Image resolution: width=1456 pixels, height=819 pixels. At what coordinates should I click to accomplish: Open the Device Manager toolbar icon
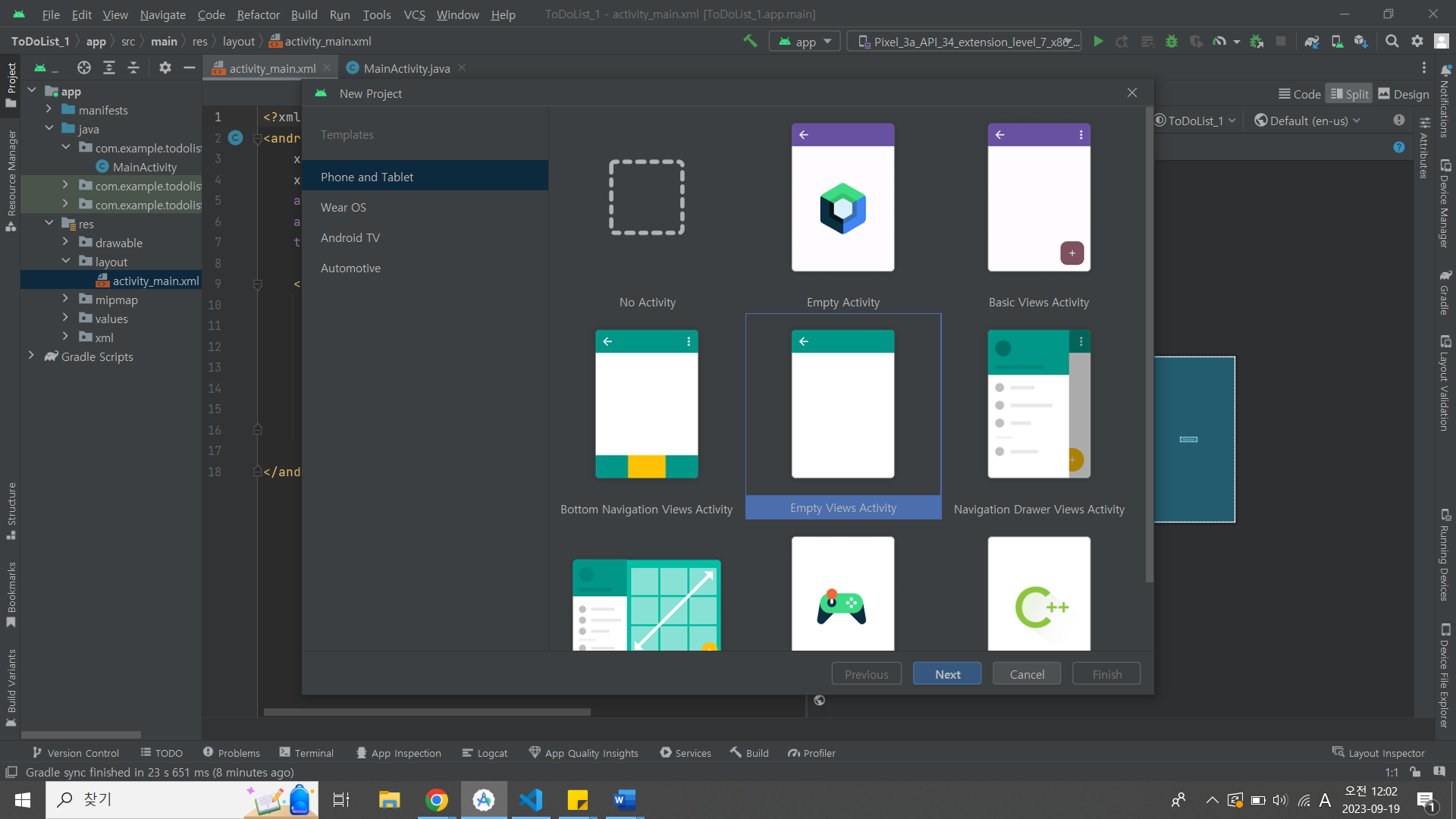click(1337, 41)
